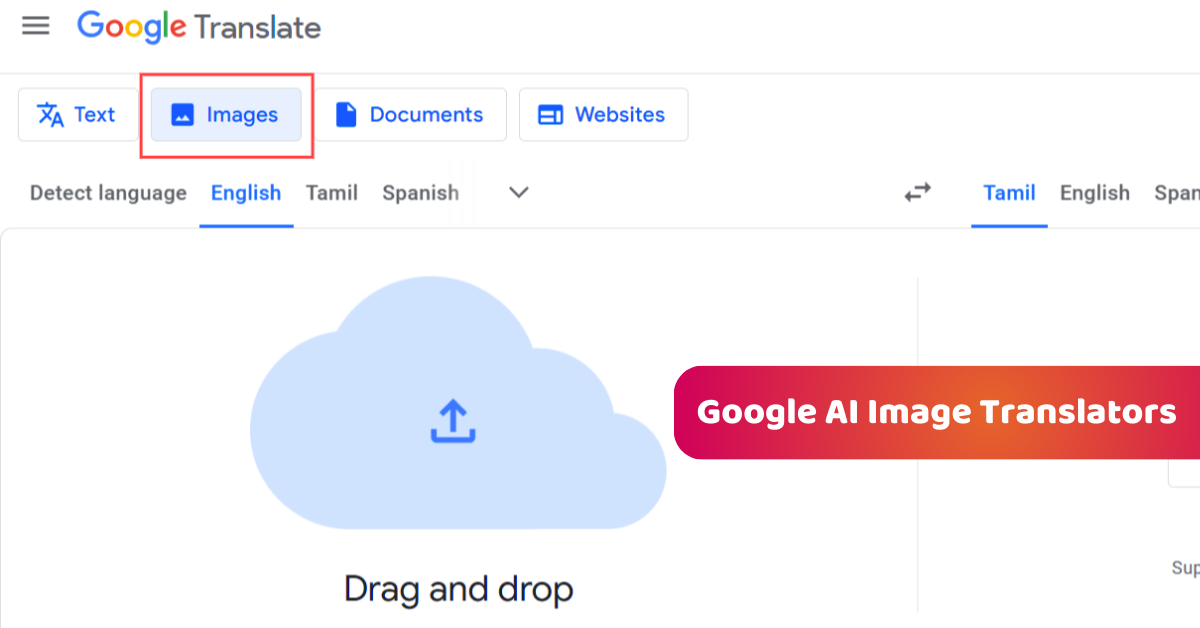Image resolution: width=1200 pixels, height=628 pixels.
Task: Swap source and target languages with arrows icon
Action: (917, 192)
